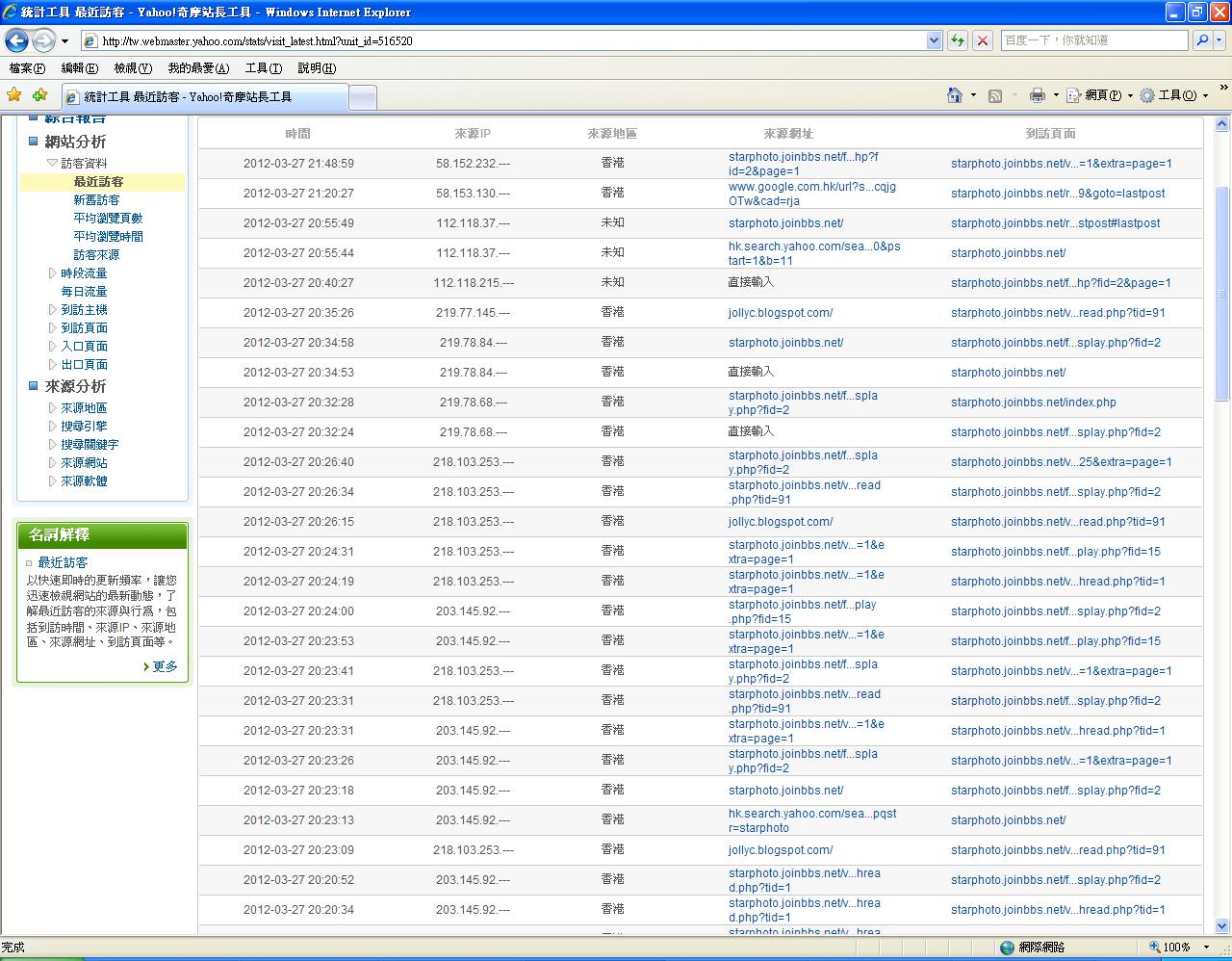1232x961 pixels.
Task: Expand the 搜尋引擎 tree node
Action: click(x=53, y=427)
